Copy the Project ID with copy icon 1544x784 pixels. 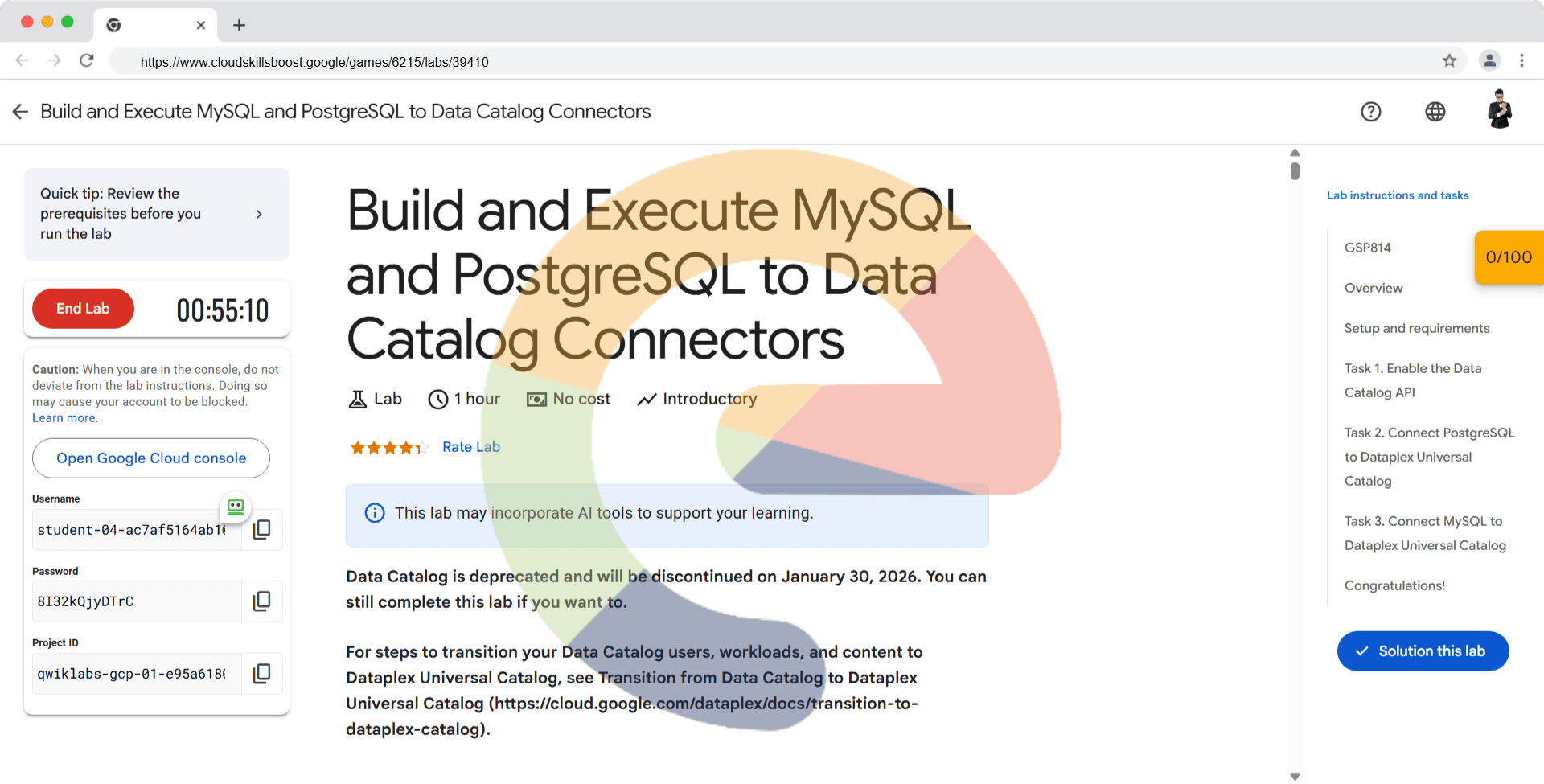click(261, 674)
